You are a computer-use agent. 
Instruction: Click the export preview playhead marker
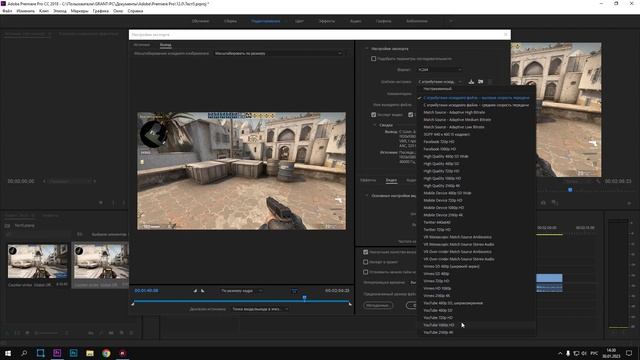[304, 298]
